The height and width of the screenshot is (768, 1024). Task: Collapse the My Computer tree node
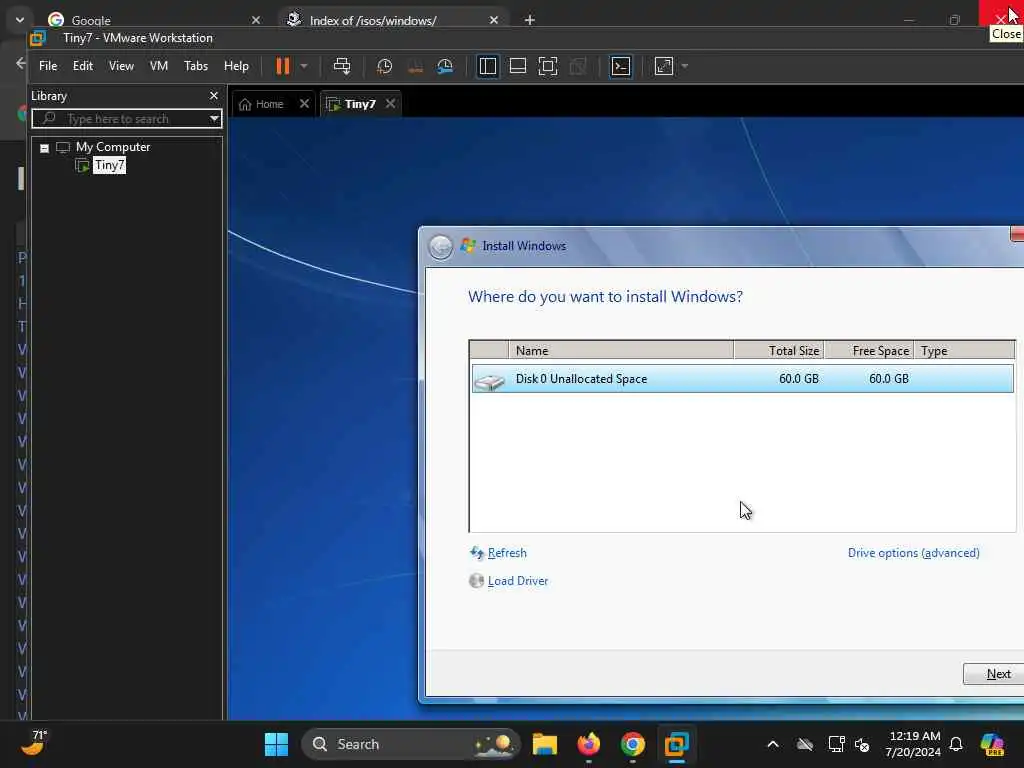pos(44,148)
